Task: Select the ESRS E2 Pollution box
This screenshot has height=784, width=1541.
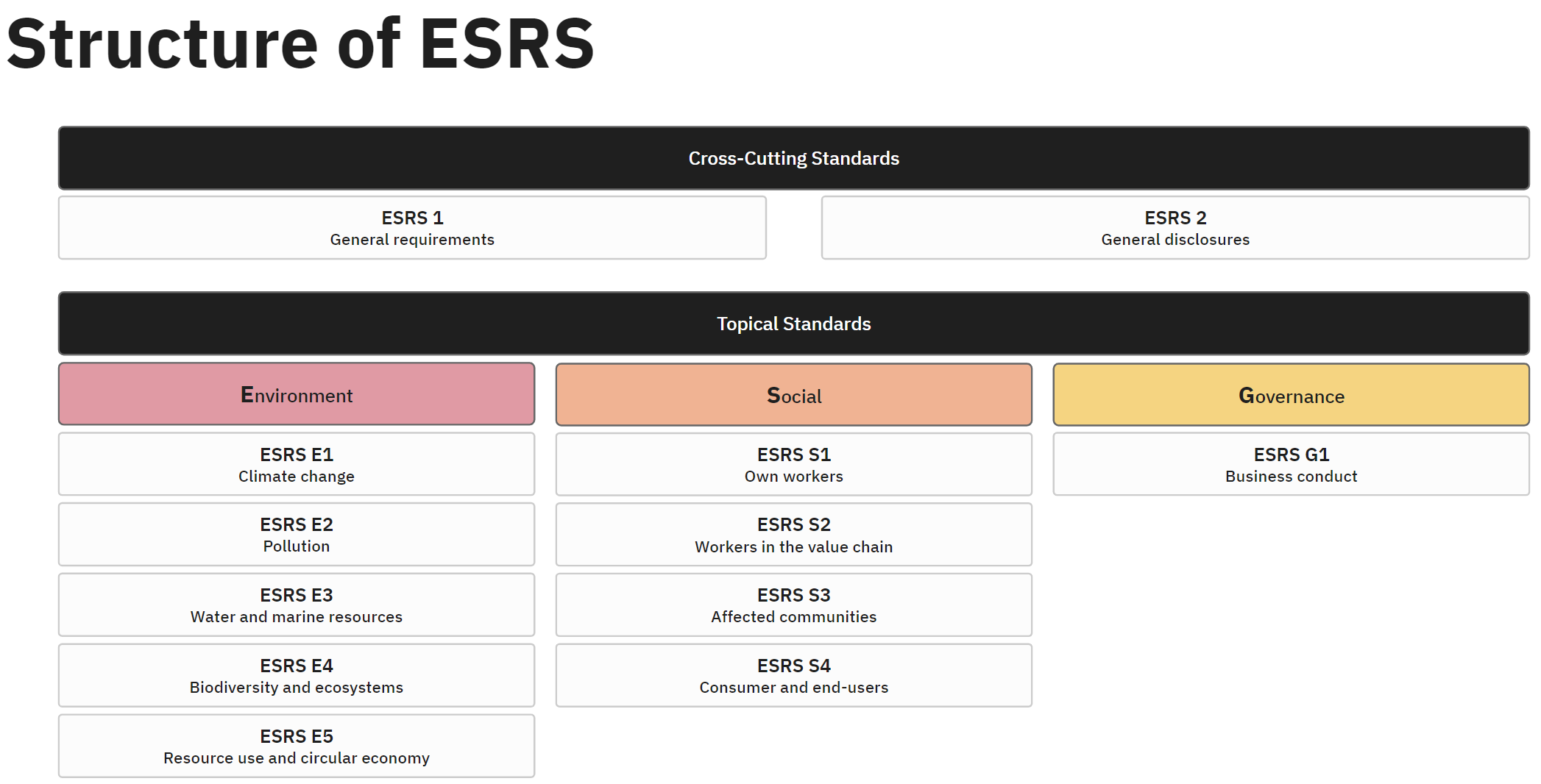Action: coord(296,535)
